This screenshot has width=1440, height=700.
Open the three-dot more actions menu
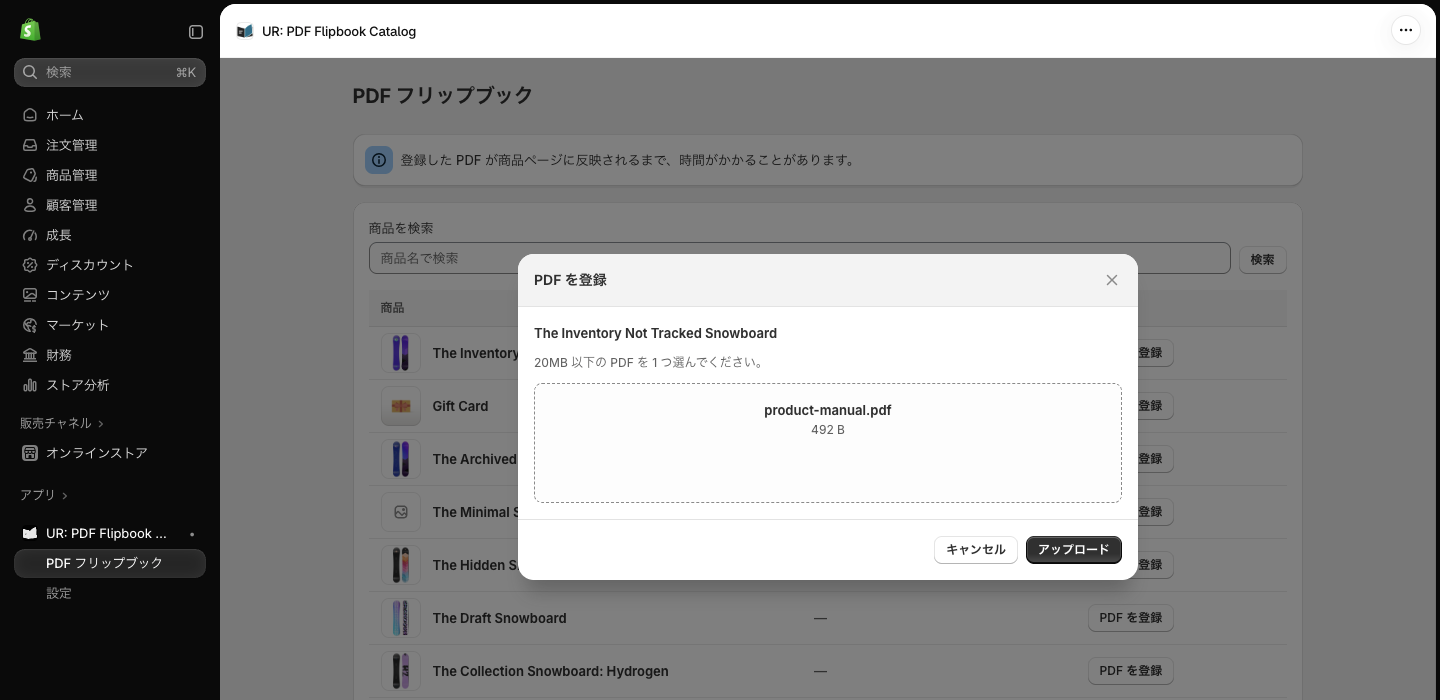tap(1406, 30)
